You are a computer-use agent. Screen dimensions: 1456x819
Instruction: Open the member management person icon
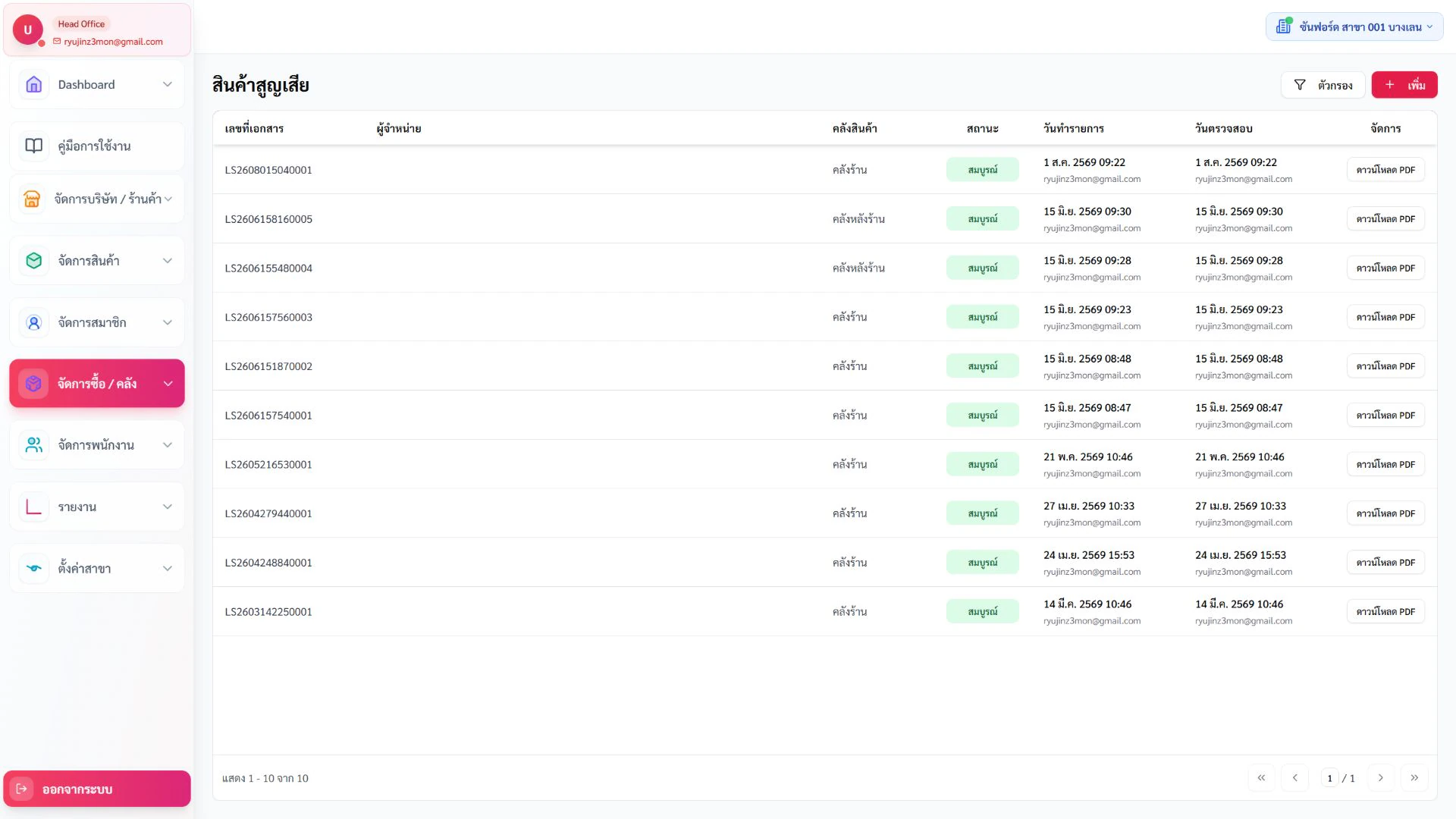pyautogui.click(x=34, y=322)
